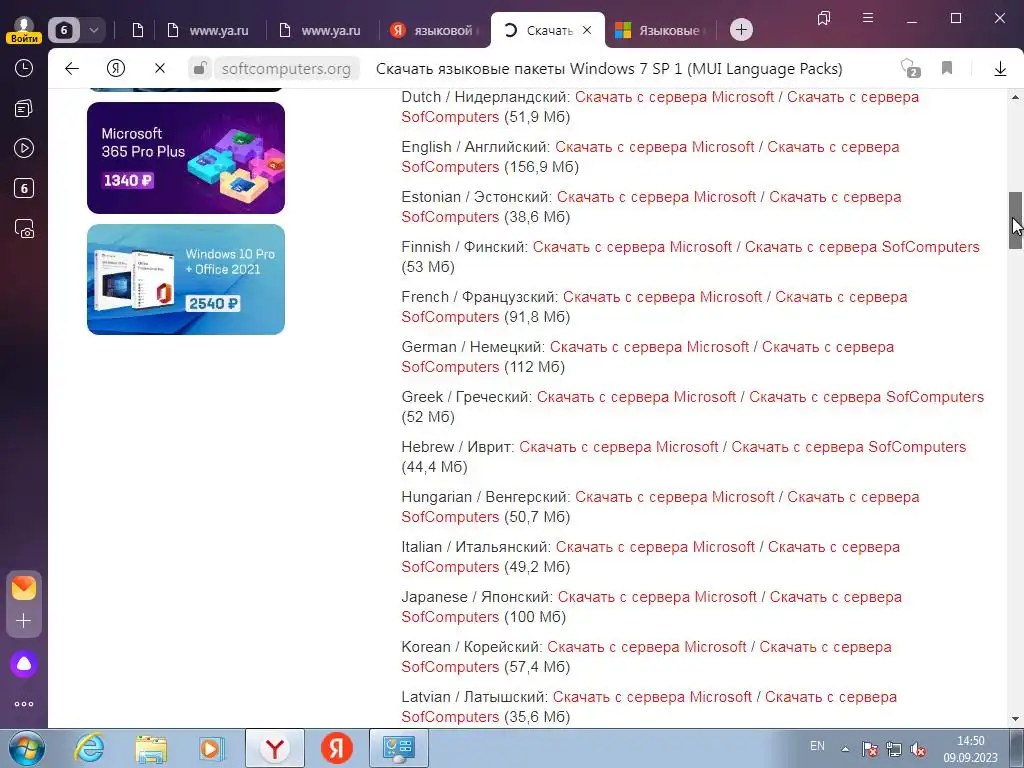The image size is (1024, 768).
Task: Open the video play icon in the sidebar
Action: [x=24, y=148]
